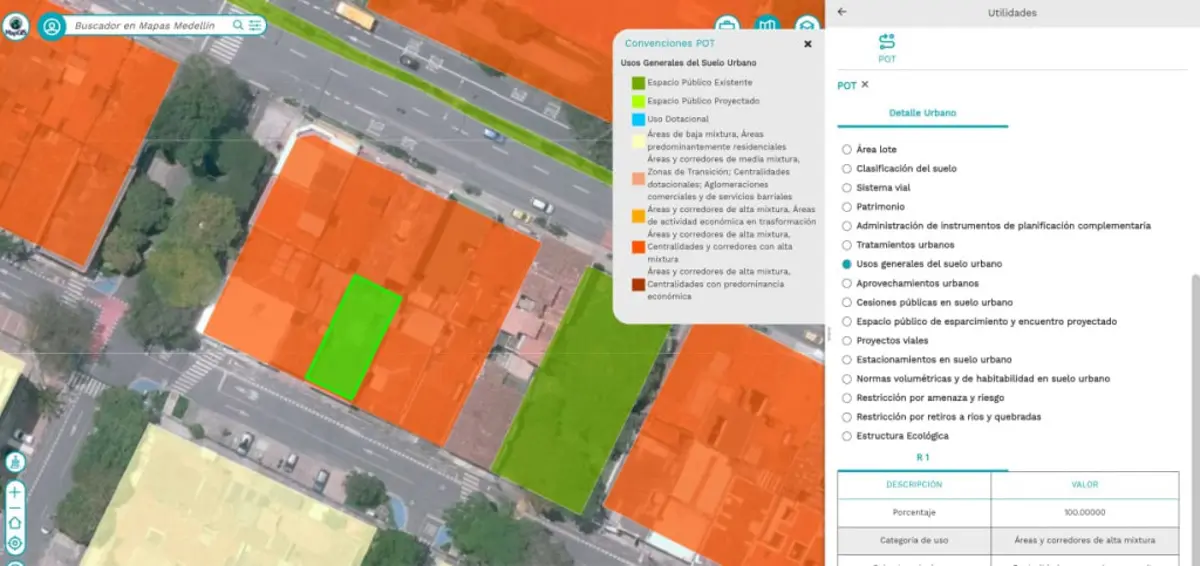The height and width of the screenshot is (566, 1200).
Task: Switch to the Detalle Urbano tab
Action: tap(922, 113)
